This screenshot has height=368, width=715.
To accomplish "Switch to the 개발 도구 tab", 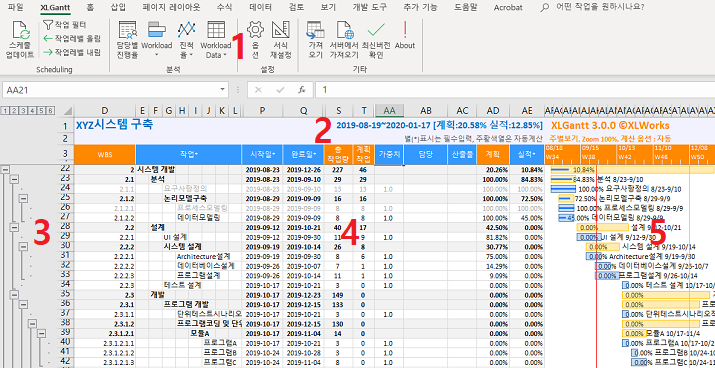I will [369, 7].
